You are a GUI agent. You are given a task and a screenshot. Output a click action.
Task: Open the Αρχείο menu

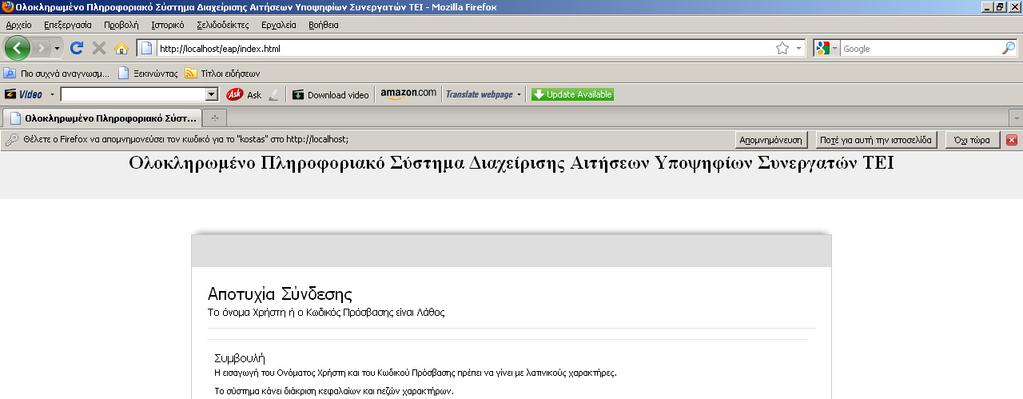tap(18, 25)
